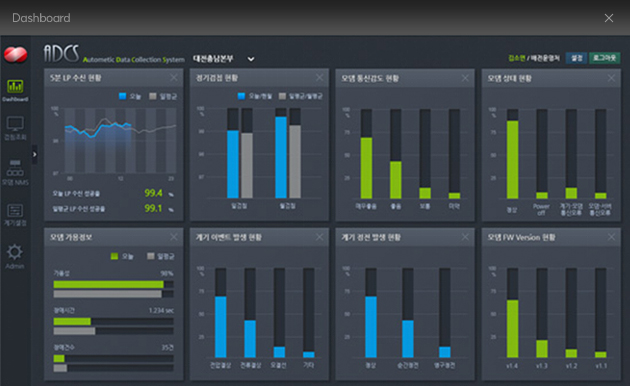Click the blue 설정 button

click(577, 58)
